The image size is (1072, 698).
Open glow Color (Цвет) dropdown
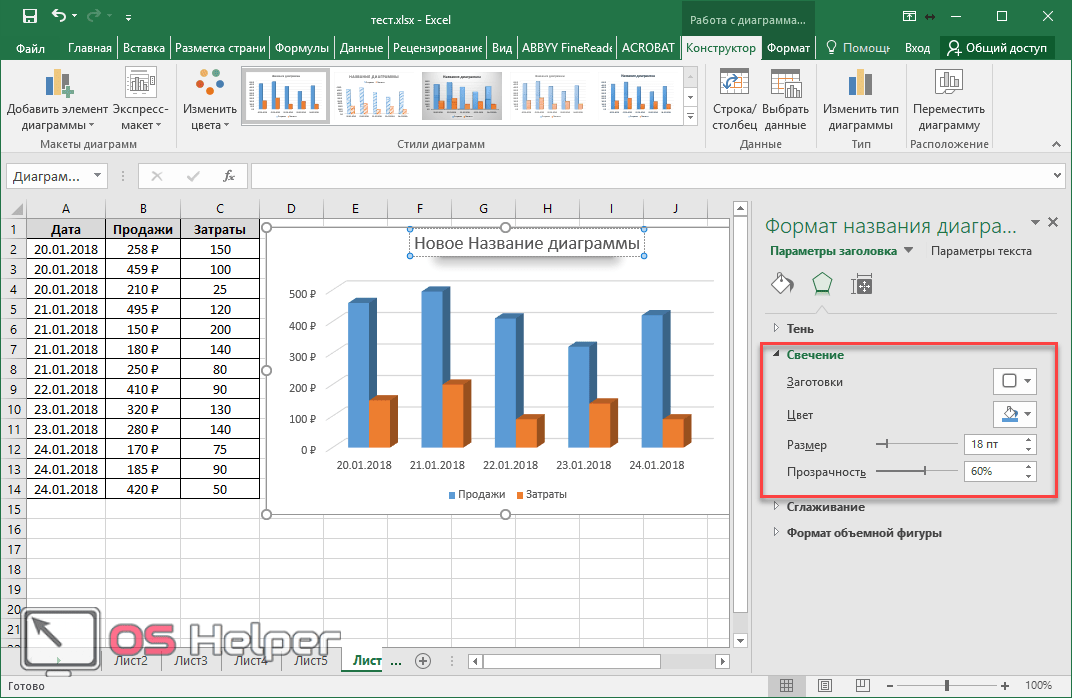[x=1014, y=414]
